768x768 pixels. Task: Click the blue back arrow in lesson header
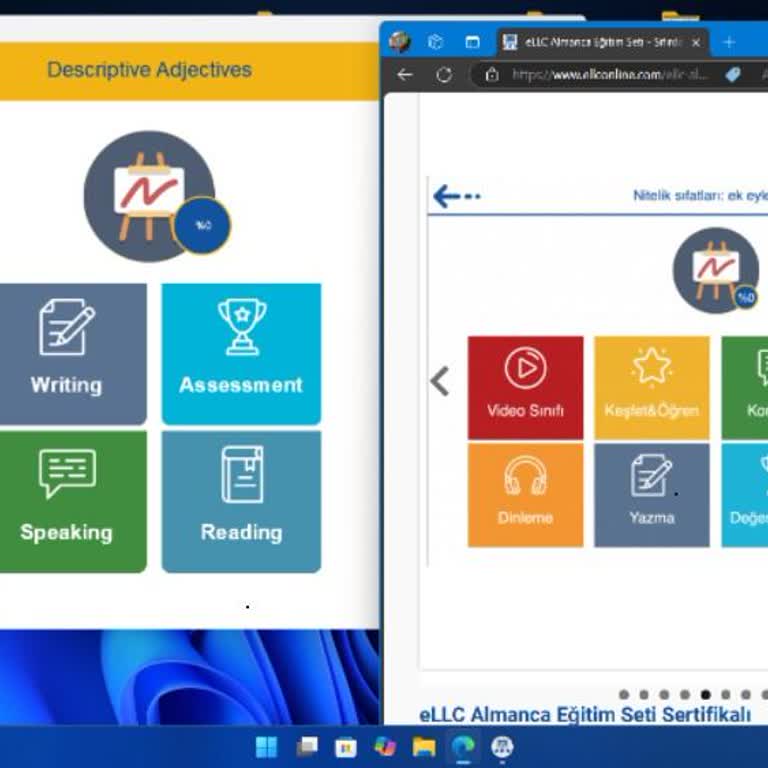point(455,196)
